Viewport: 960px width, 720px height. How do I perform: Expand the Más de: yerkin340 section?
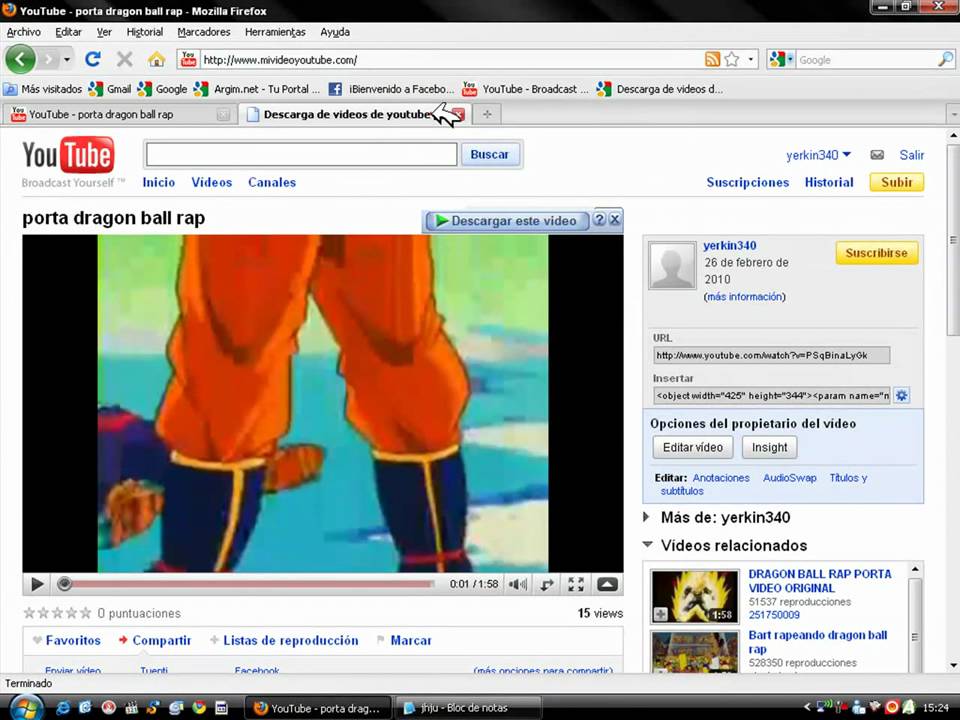[647, 517]
